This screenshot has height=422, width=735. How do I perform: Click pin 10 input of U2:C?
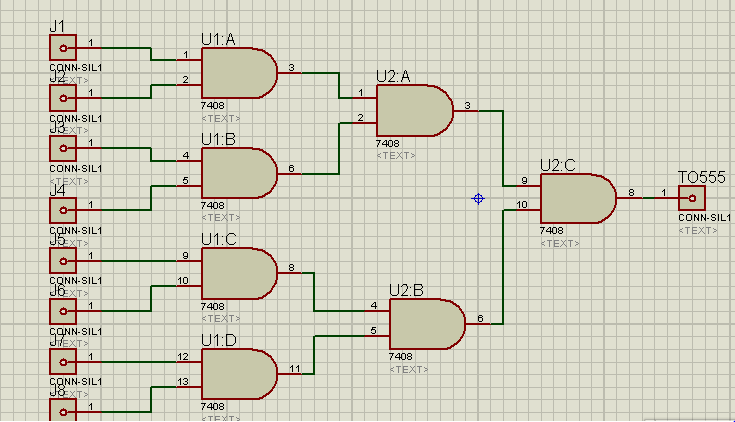(528, 209)
